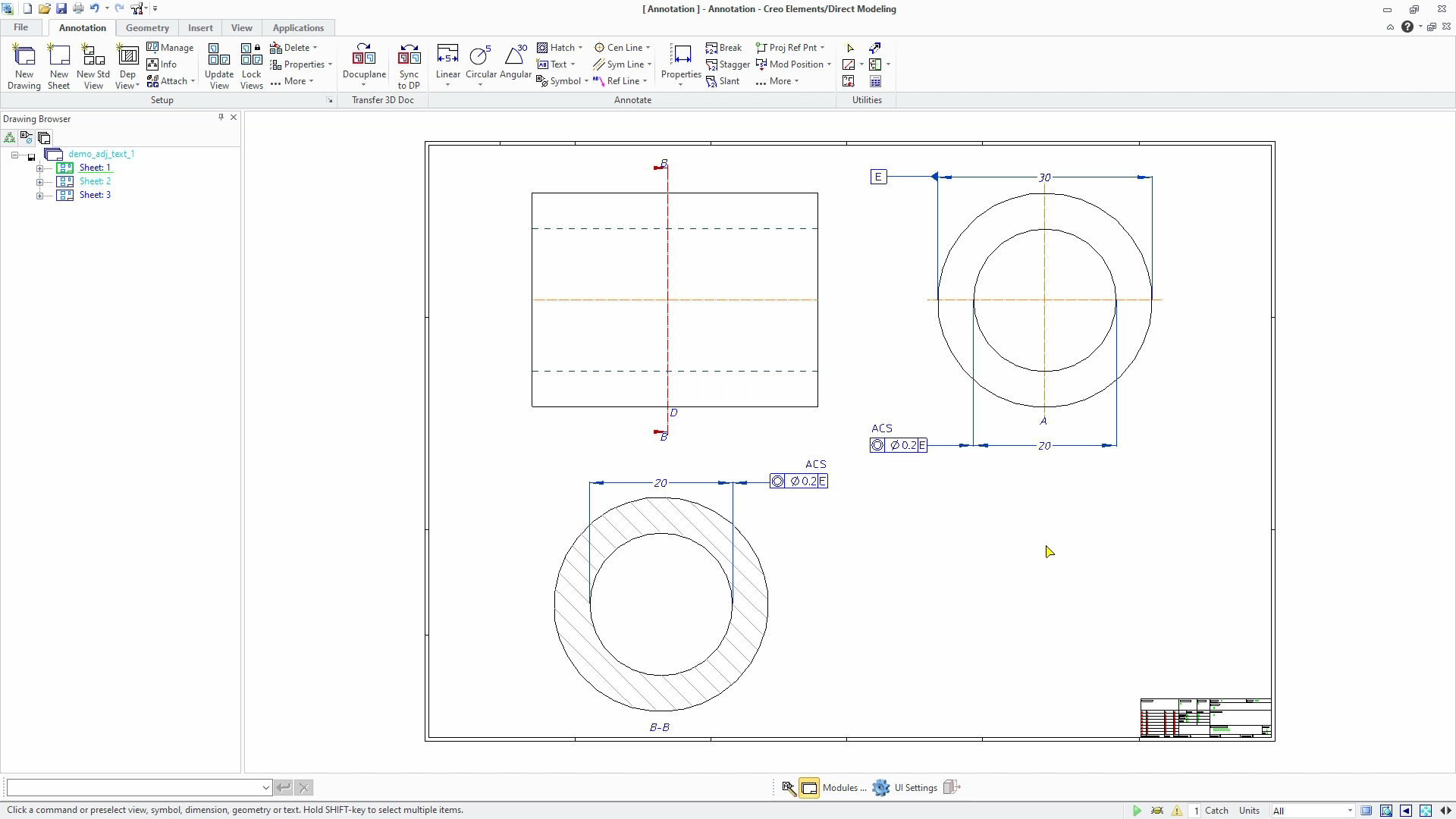The height and width of the screenshot is (819, 1456).
Task: Collapse the demo_adj_text_1 root node
Action: pyautogui.click(x=14, y=155)
